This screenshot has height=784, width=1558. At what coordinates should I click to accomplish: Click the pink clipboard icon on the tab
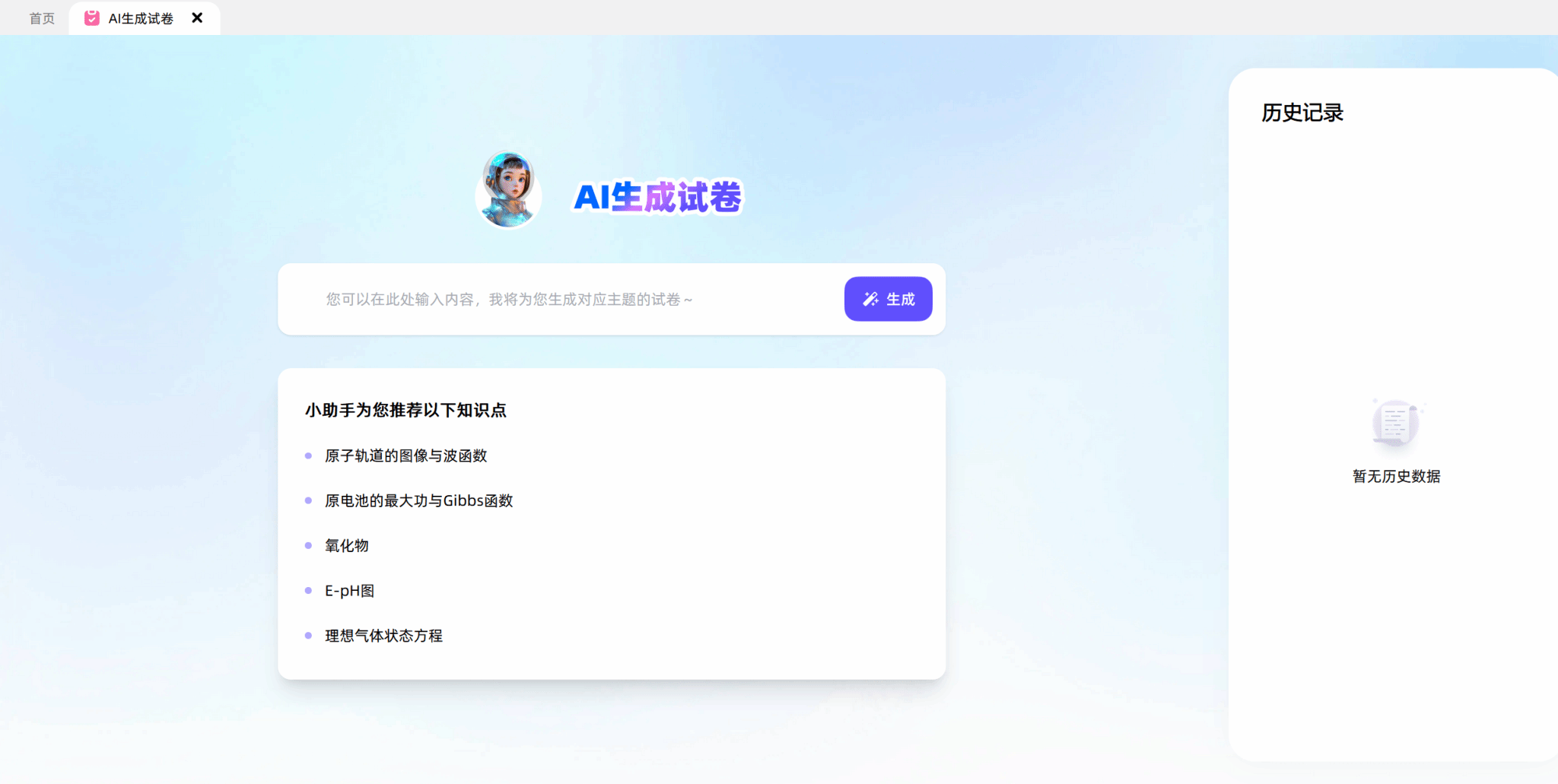(92, 18)
